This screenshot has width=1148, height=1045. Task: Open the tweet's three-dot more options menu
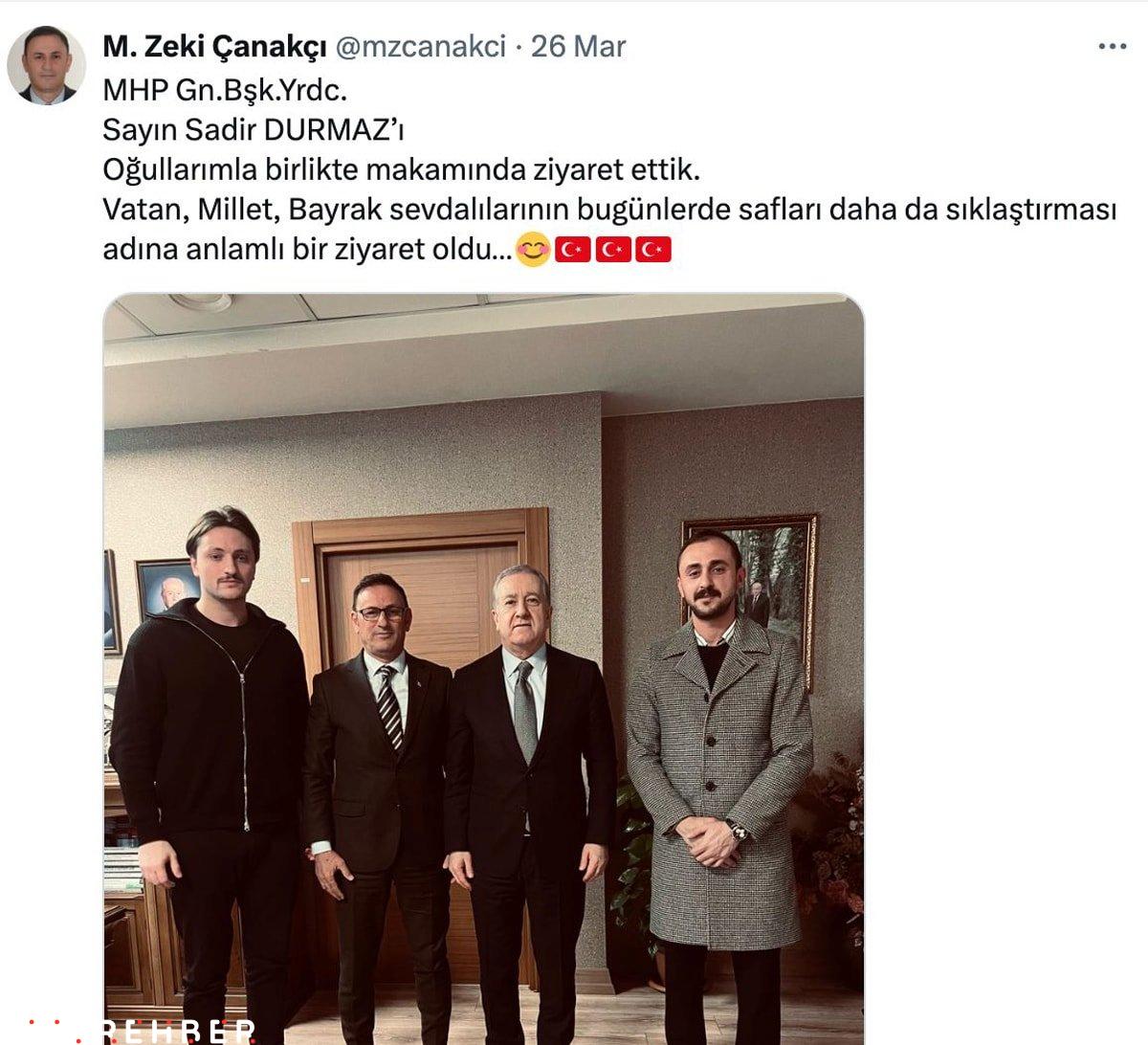point(1112,46)
